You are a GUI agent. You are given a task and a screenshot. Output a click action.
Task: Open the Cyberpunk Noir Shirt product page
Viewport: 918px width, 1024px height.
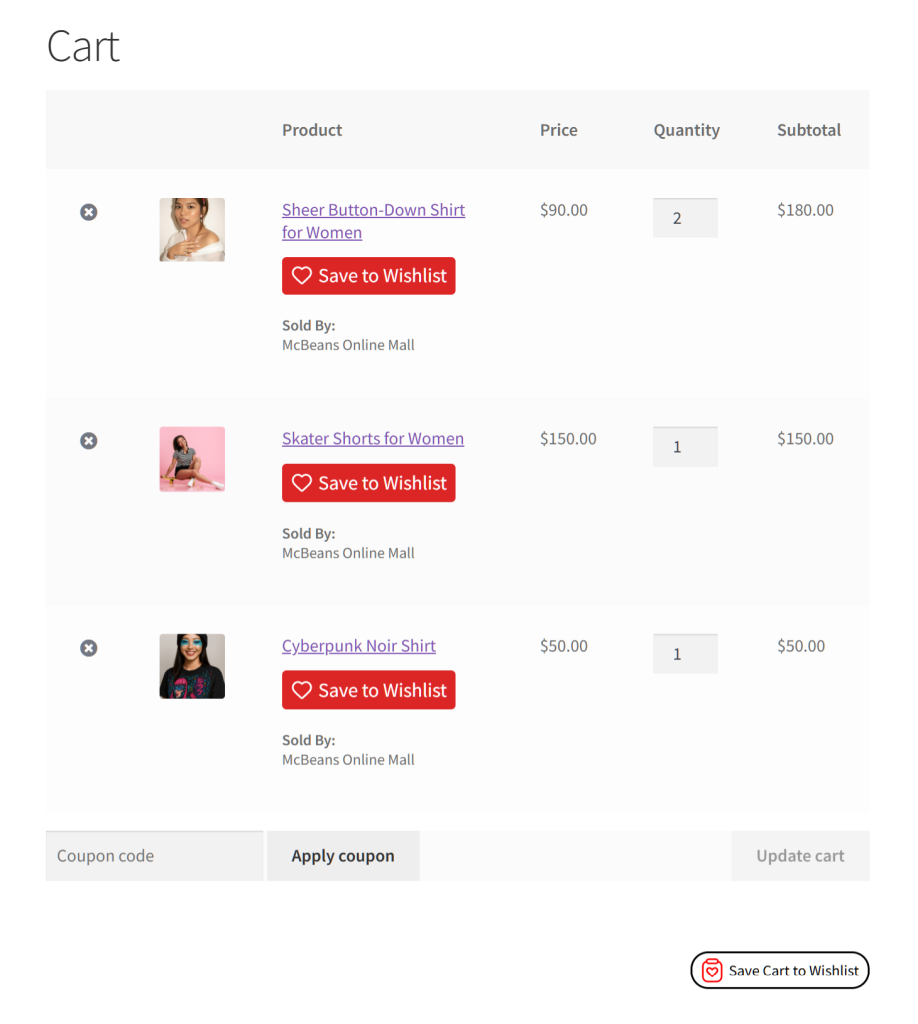(358, 645)
